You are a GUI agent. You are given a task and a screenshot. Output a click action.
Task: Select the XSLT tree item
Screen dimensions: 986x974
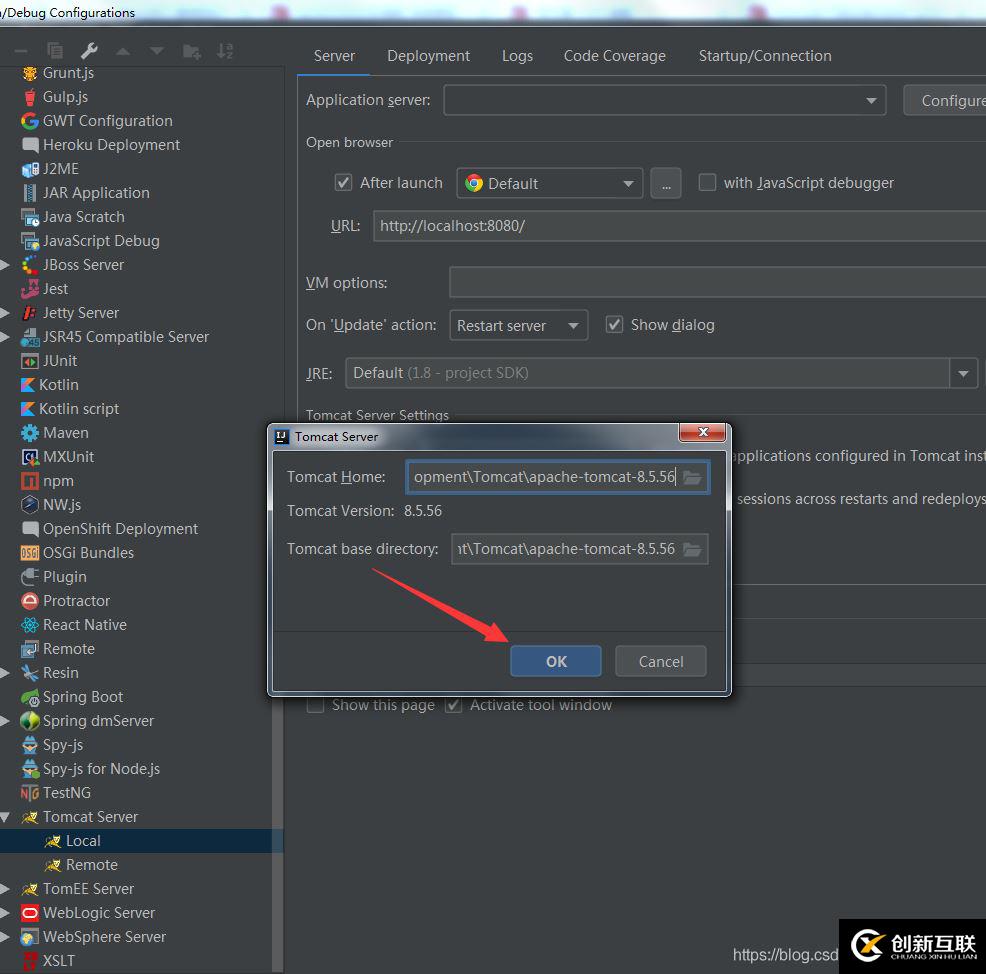click(58, 961)
